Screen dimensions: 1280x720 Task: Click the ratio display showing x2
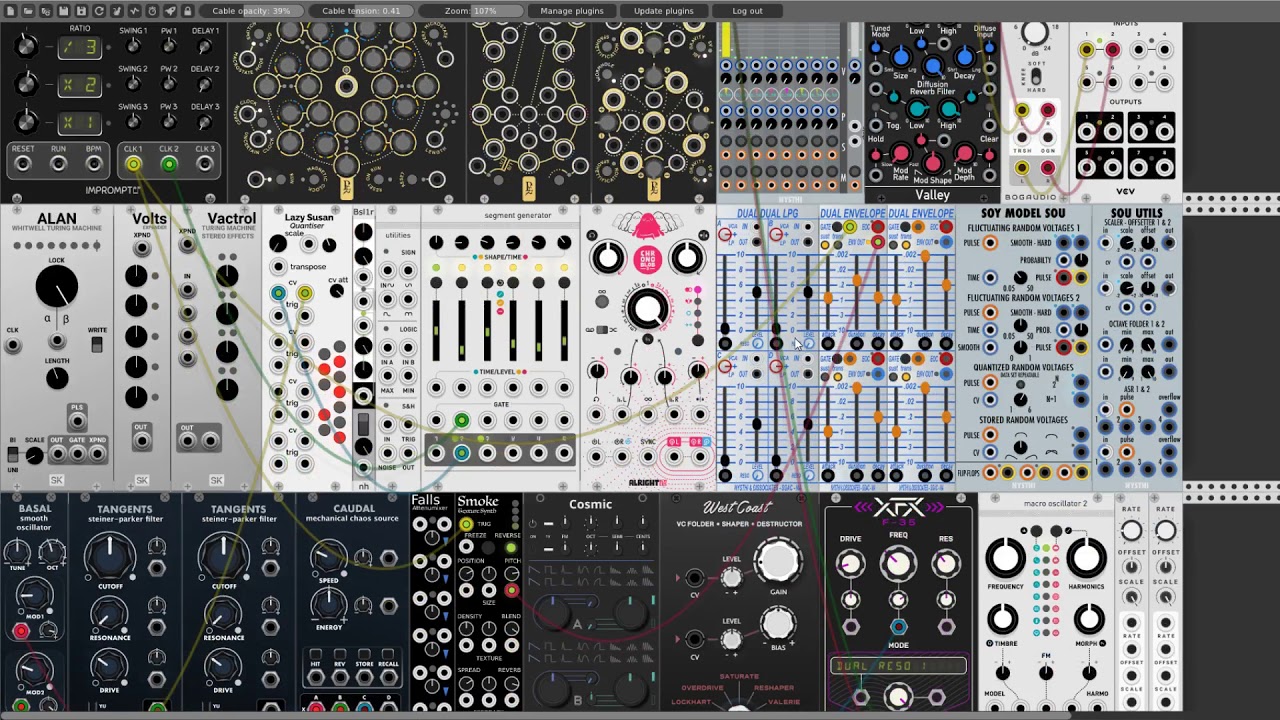coord(79,85)
